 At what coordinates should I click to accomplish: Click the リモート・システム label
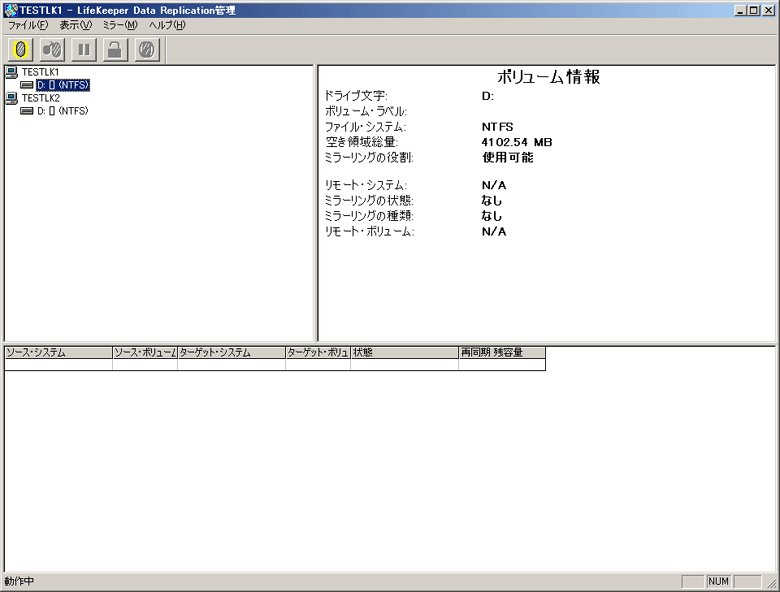[x=366, y=186]
